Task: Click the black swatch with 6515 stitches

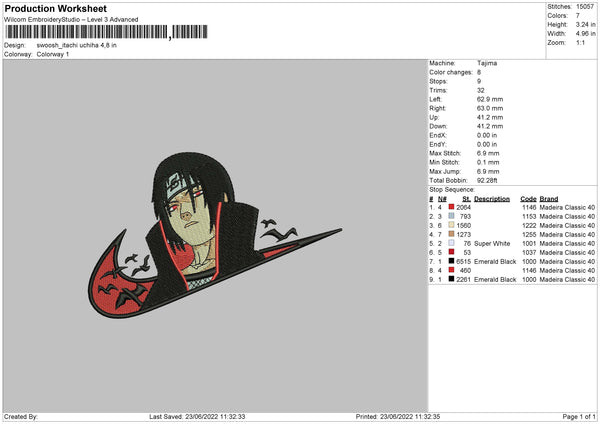Action: pyautogui.click(x=451, y=261)
